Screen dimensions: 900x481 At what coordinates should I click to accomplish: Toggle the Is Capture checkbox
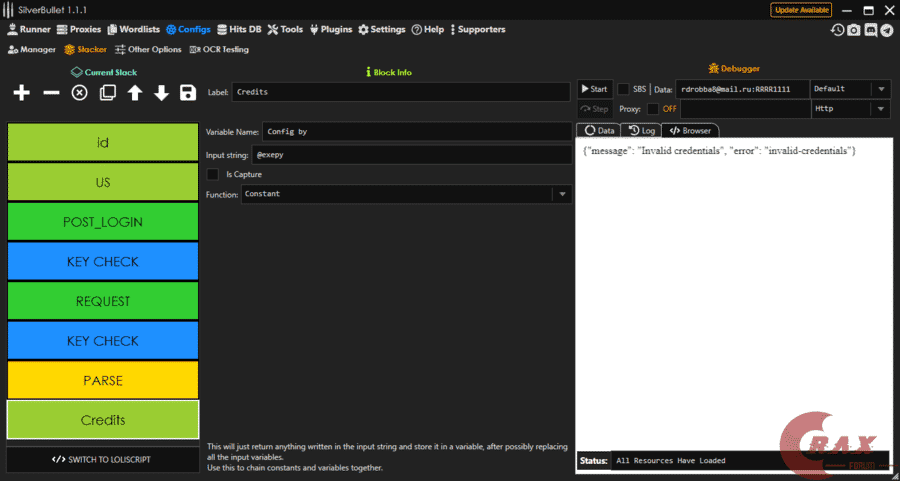[x=213, y=174]
